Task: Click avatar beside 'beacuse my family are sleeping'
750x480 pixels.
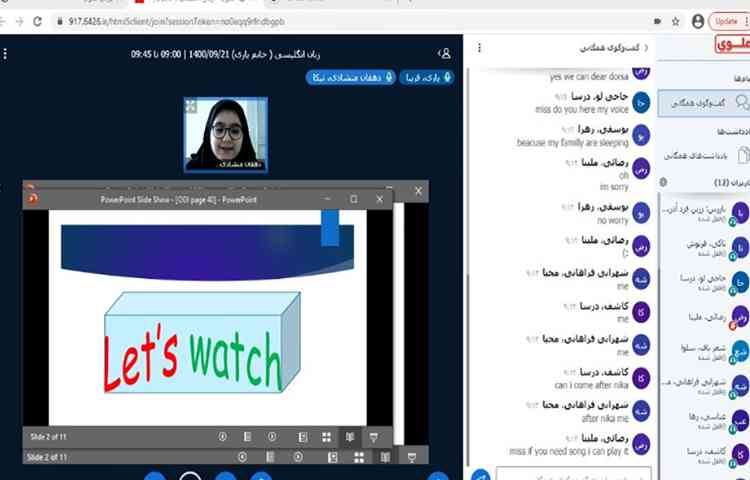Action: click(x=641, y=136)
